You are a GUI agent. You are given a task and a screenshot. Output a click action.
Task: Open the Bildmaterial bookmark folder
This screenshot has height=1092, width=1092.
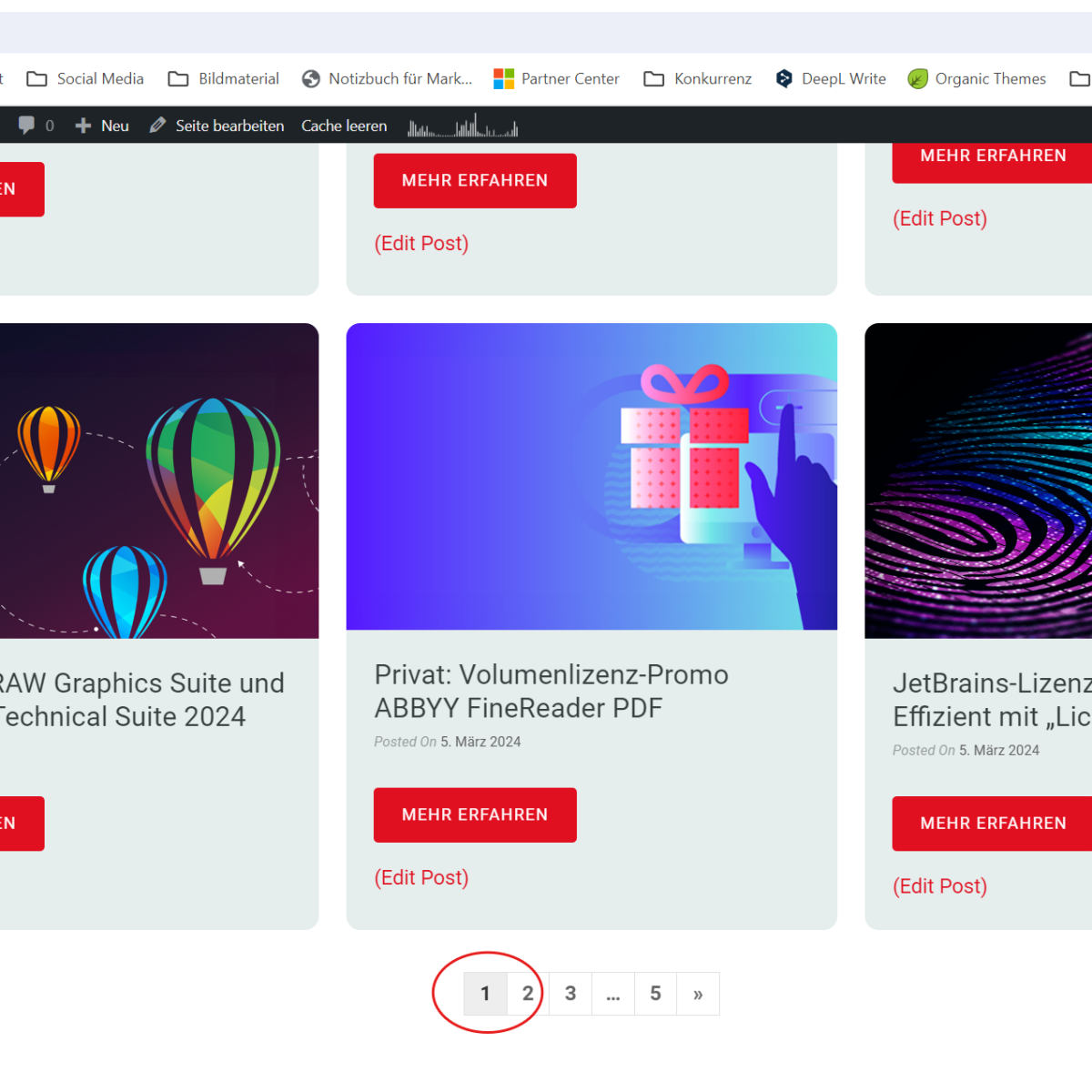point(224,79)
